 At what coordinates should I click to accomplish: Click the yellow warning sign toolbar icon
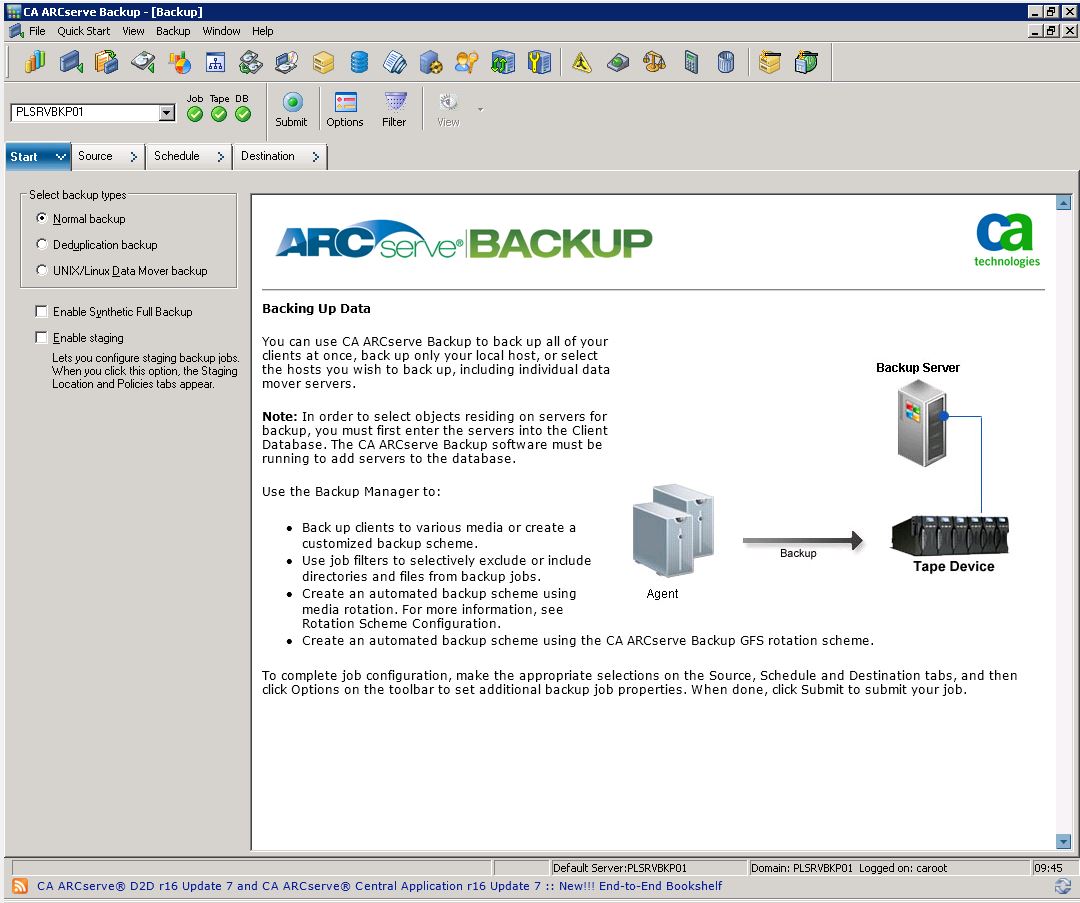[582, 62]
